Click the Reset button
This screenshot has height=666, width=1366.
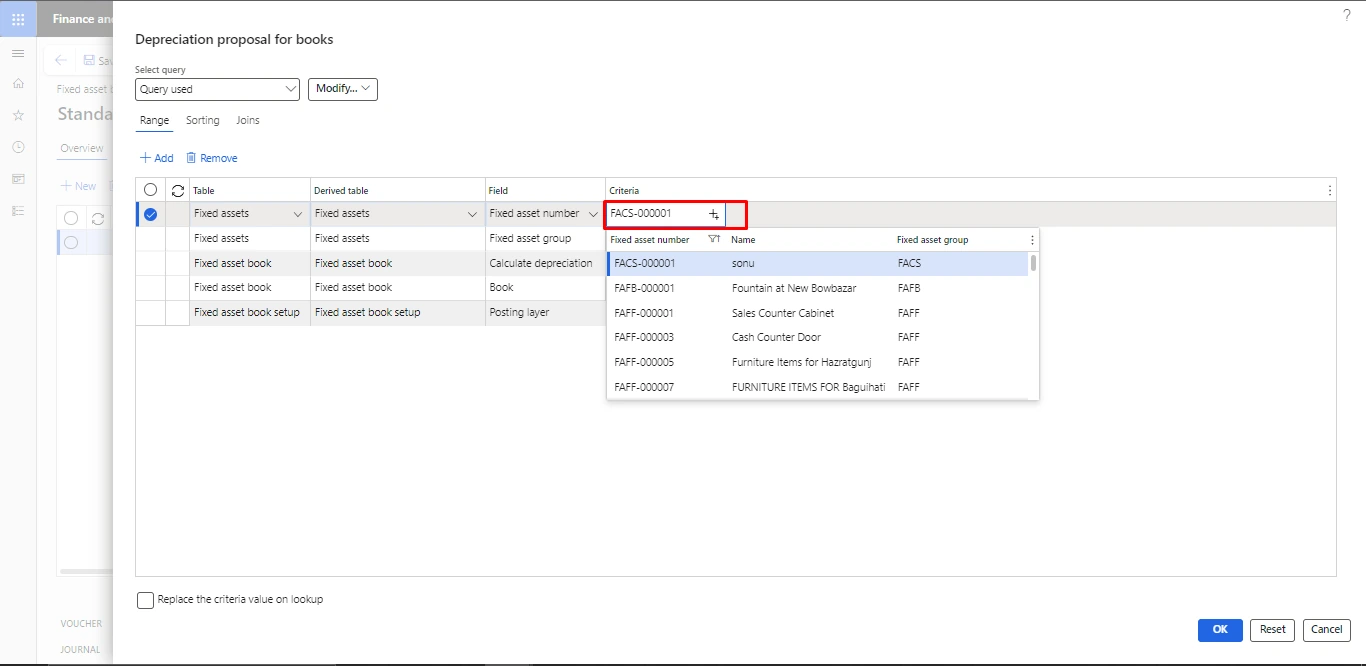coord(1272,630)
